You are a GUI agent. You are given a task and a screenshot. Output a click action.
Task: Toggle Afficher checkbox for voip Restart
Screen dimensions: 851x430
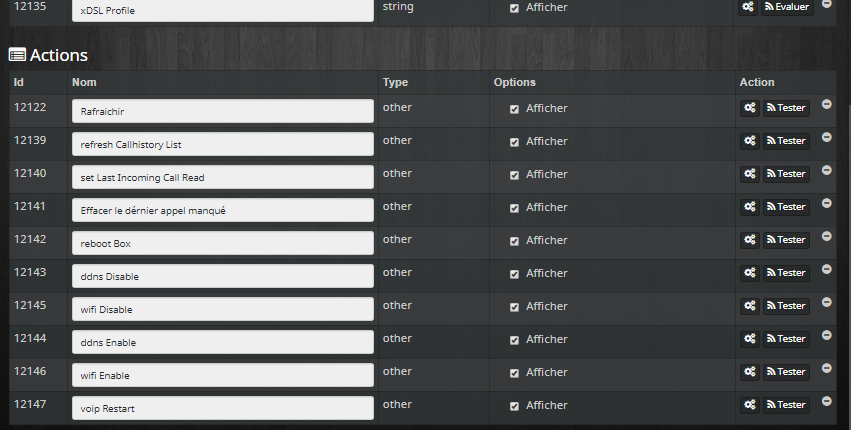(515, 406)
